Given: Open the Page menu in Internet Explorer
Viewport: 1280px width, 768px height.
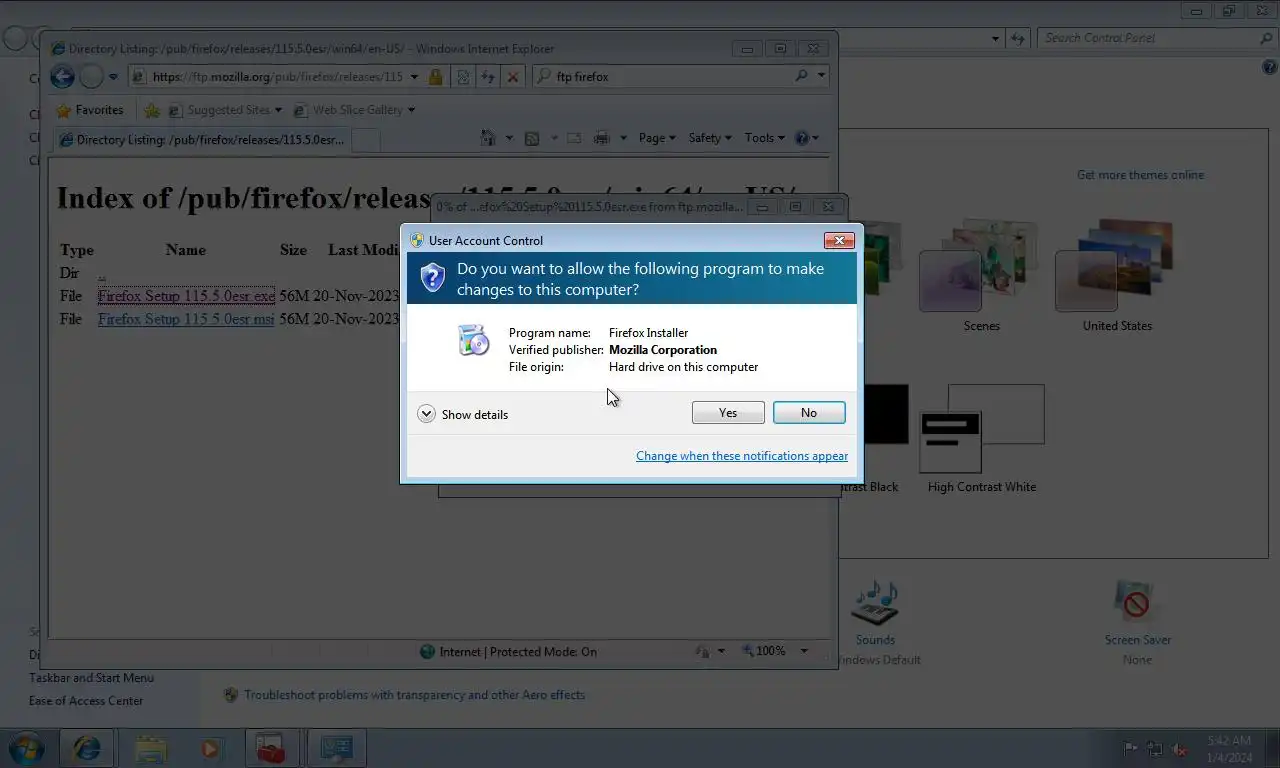Looking at the screenshot, I should 657,138.
